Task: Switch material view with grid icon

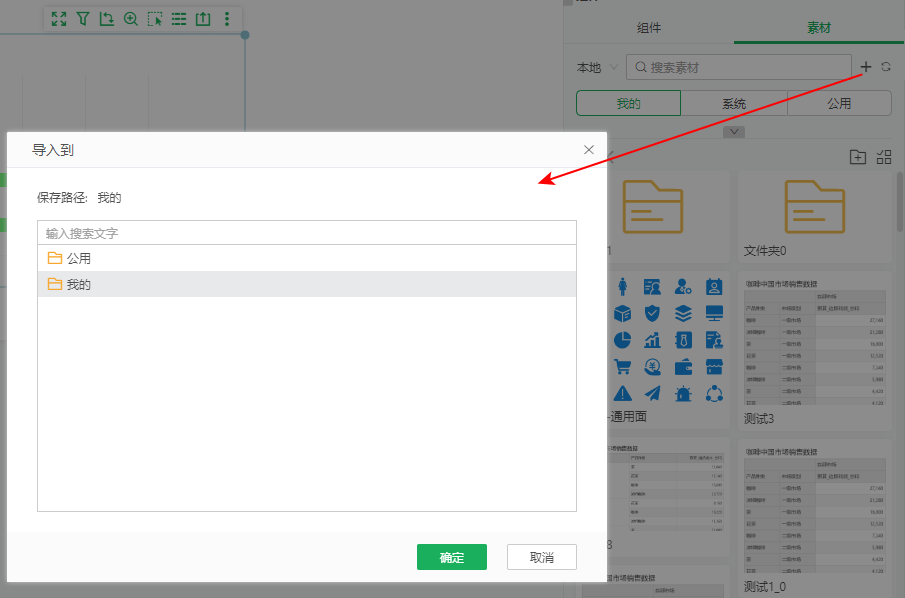Action: 884,157
